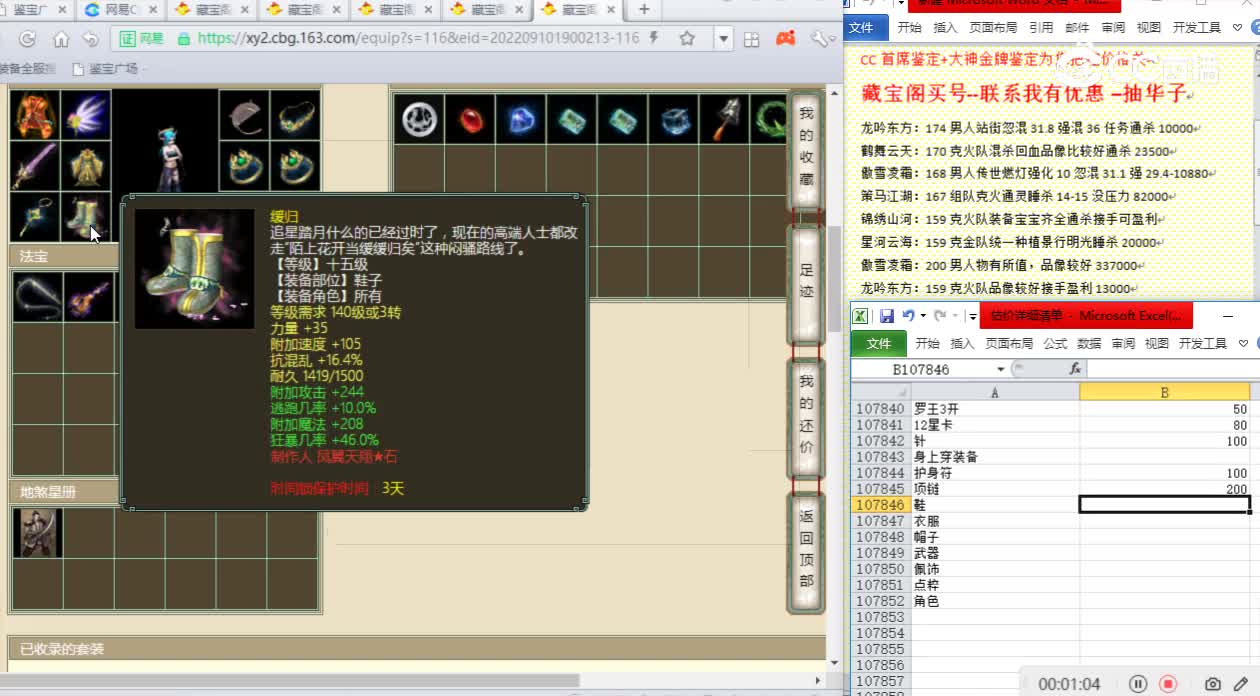This screenshot has height=696, width=1260.
Task: Click the blue crystal inventory item
Action: tap(521, 120)
